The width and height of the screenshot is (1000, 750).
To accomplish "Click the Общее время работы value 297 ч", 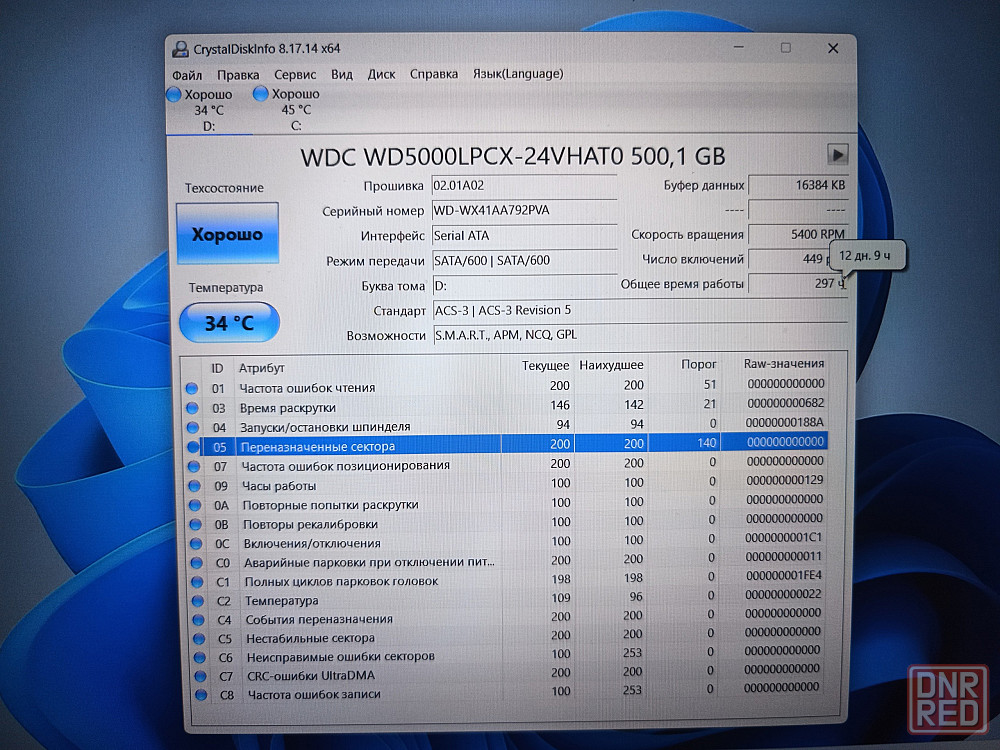I will (798, 283).
